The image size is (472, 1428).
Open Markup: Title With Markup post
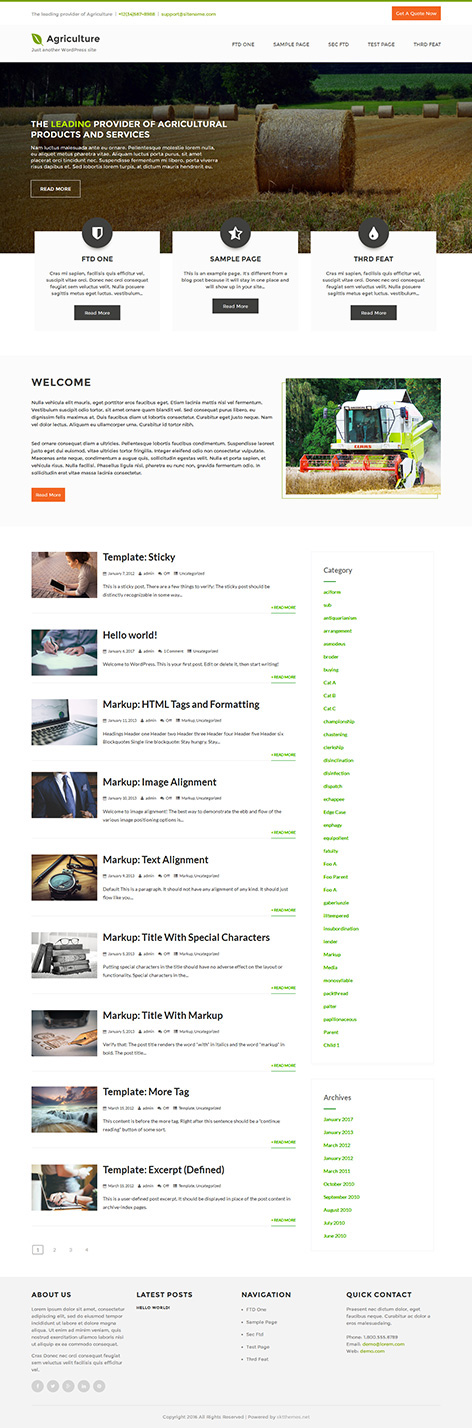click(165, 1015)
